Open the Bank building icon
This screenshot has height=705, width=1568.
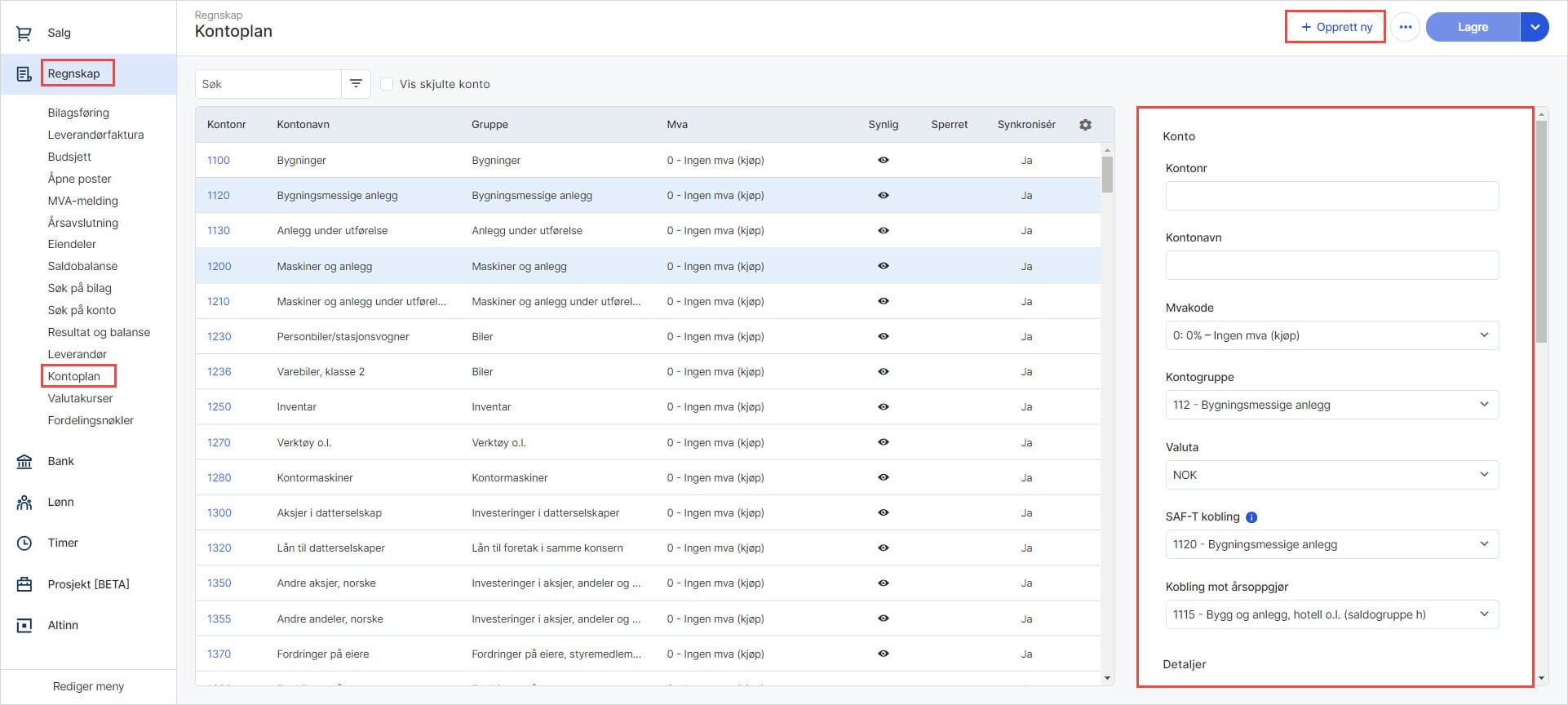(x=24, y=462)
